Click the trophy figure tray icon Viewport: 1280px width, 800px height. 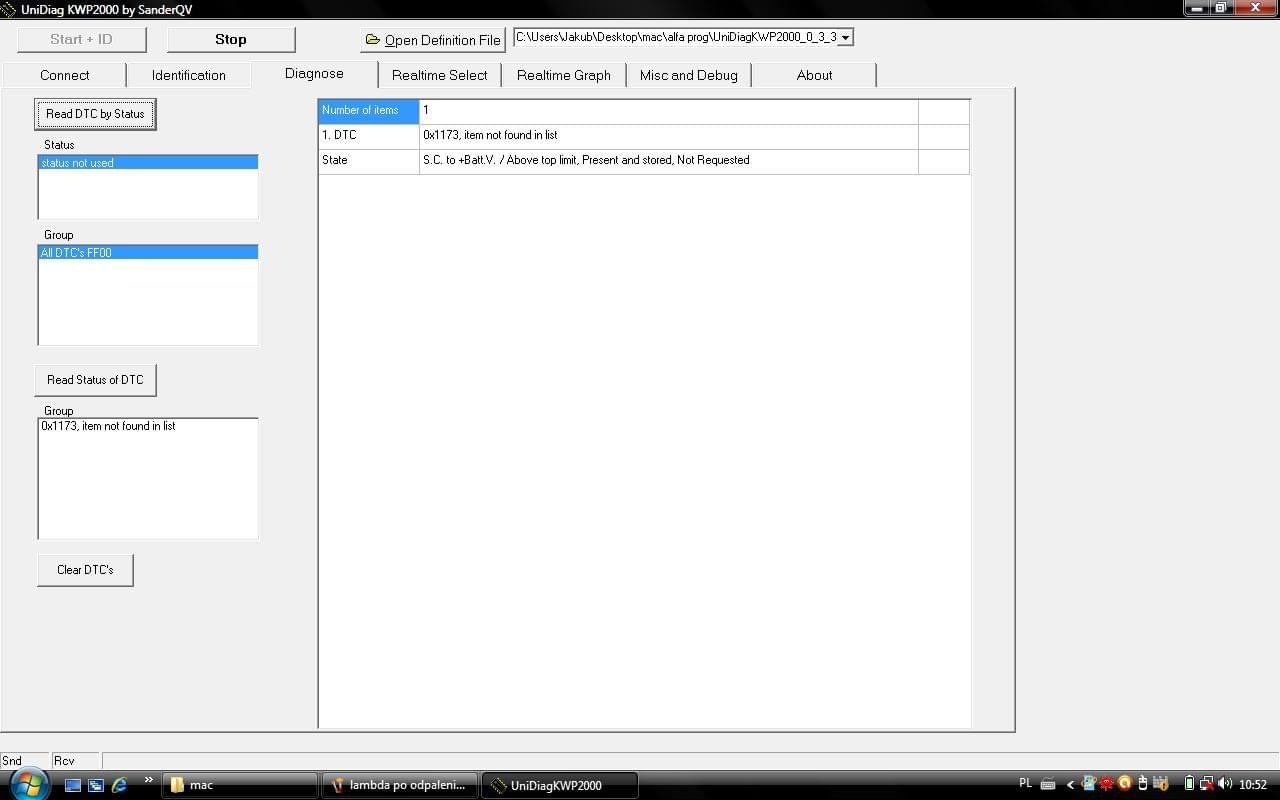coord(1088,783)
